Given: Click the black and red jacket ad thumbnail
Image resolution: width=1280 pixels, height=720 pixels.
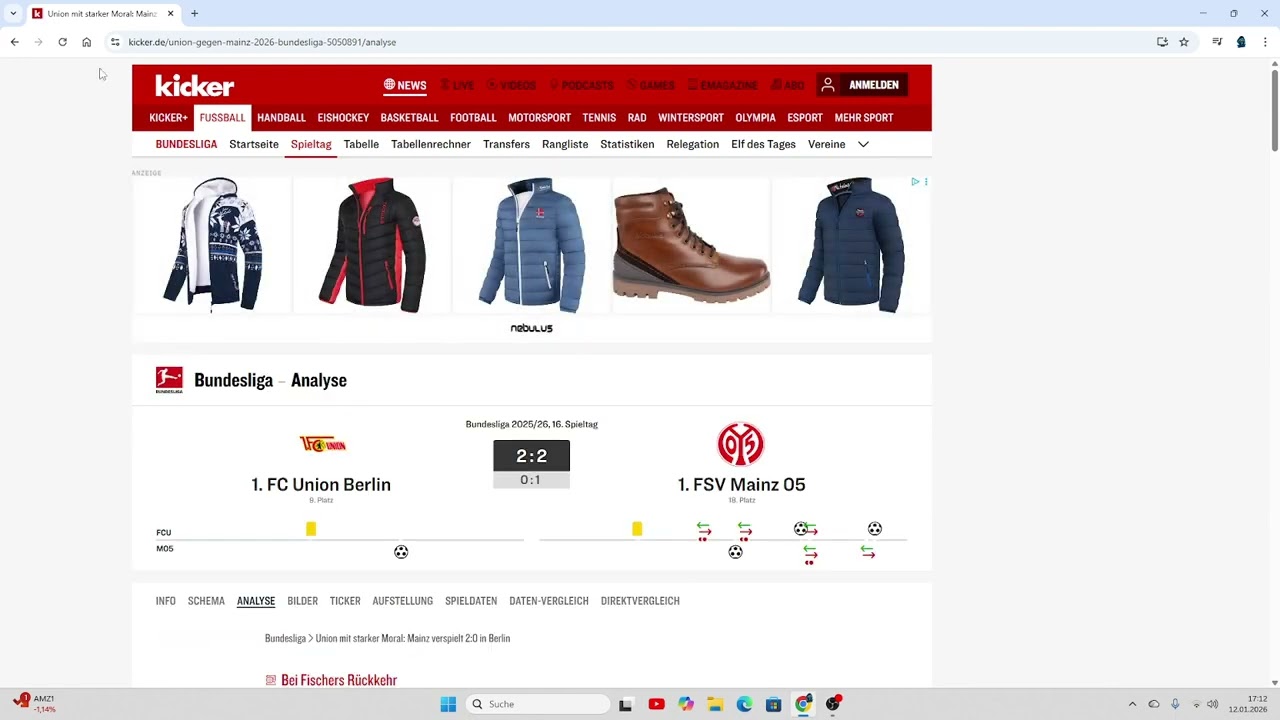Looking at the screenshot, I should coord(372,245).
